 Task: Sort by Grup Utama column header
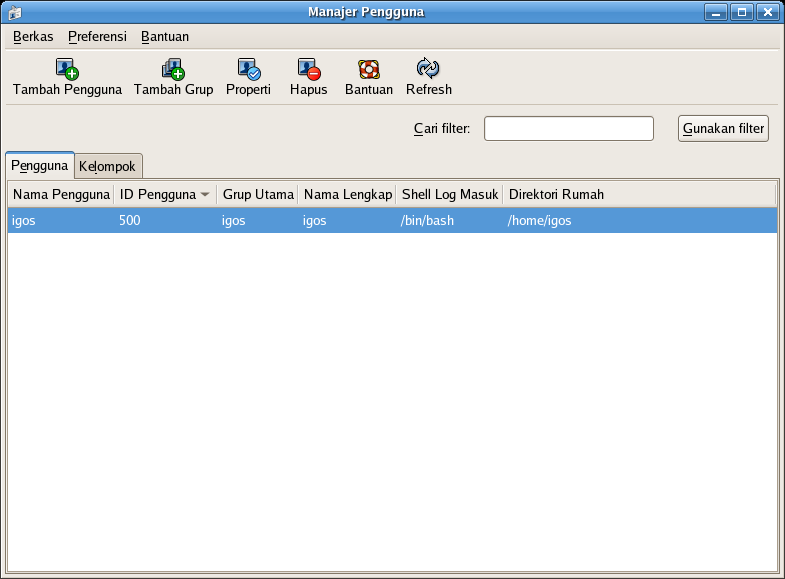tap(257, 194)
